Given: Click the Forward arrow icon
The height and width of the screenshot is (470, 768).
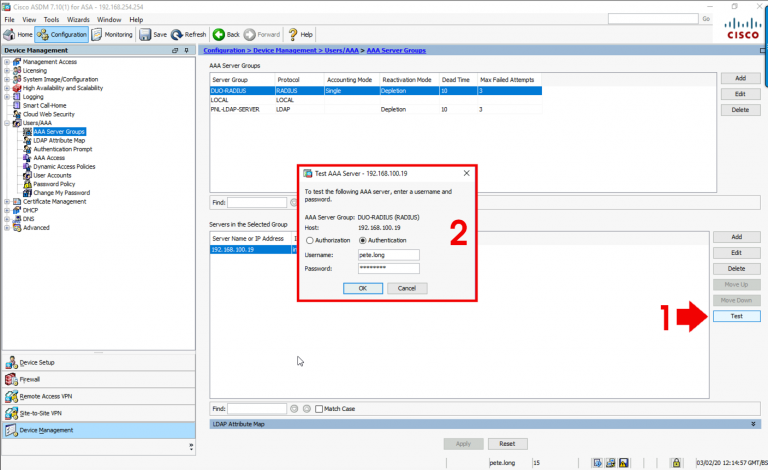Looking at the screenshot, I should (250, 34).
